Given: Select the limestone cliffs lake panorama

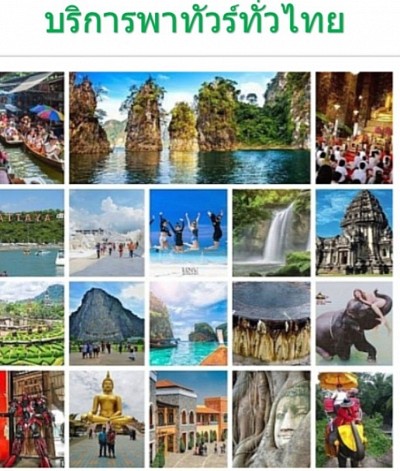Looking at the screenshot, I should 190,128.
